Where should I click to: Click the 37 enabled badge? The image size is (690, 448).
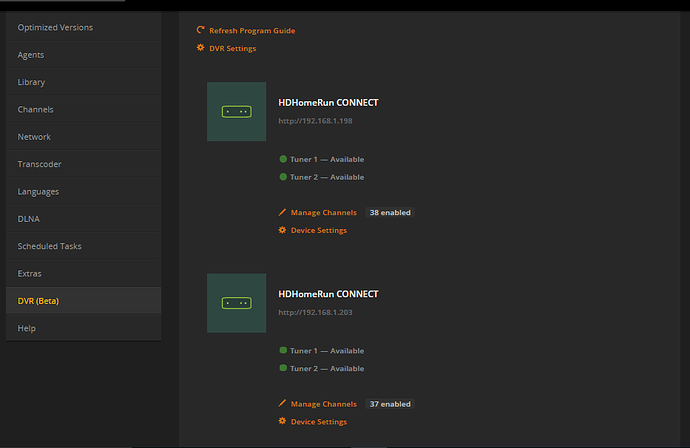tap(390, 404)
